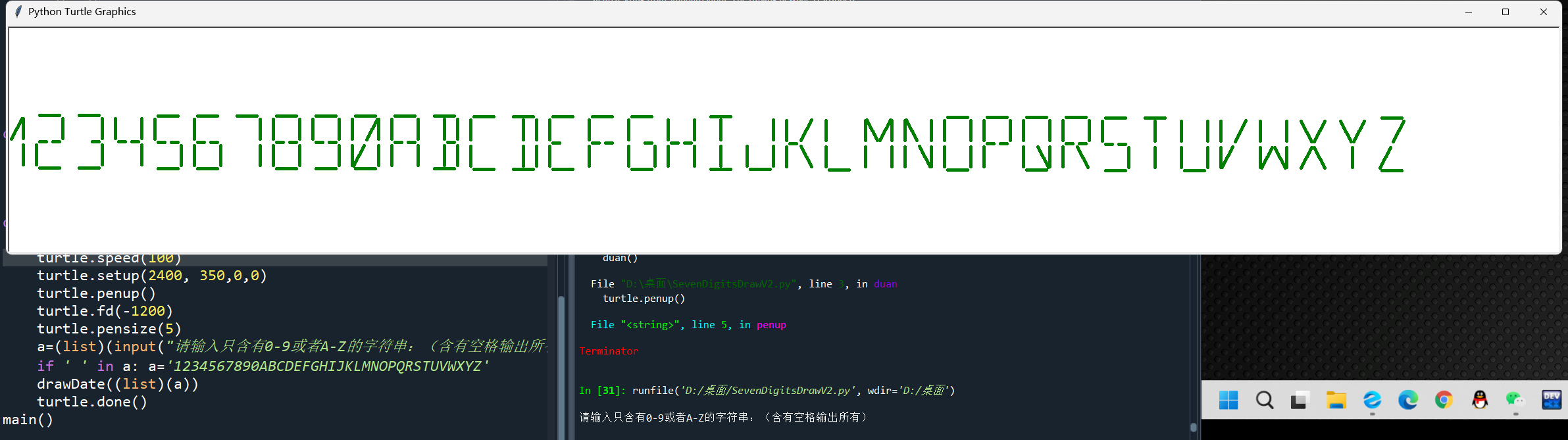Click the code editor vertical scrollbar
This screenshot has height=440, width=1568.
(561, 367)
